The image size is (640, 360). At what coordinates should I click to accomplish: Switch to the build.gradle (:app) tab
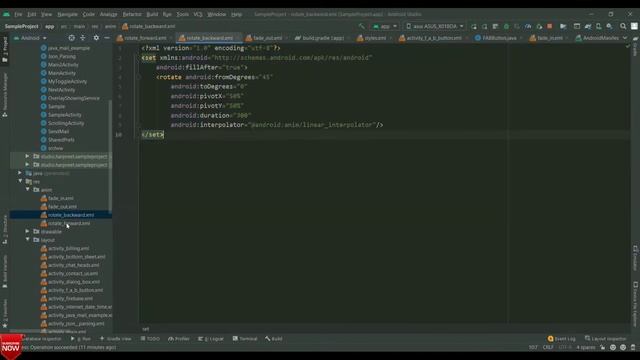(322, 38)
